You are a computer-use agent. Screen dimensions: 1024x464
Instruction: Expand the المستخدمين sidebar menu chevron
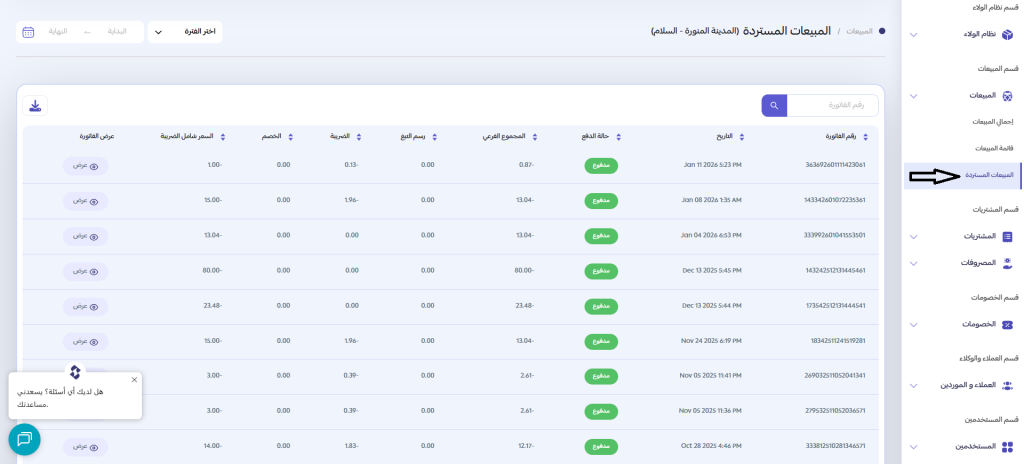(x=913, y=446)
